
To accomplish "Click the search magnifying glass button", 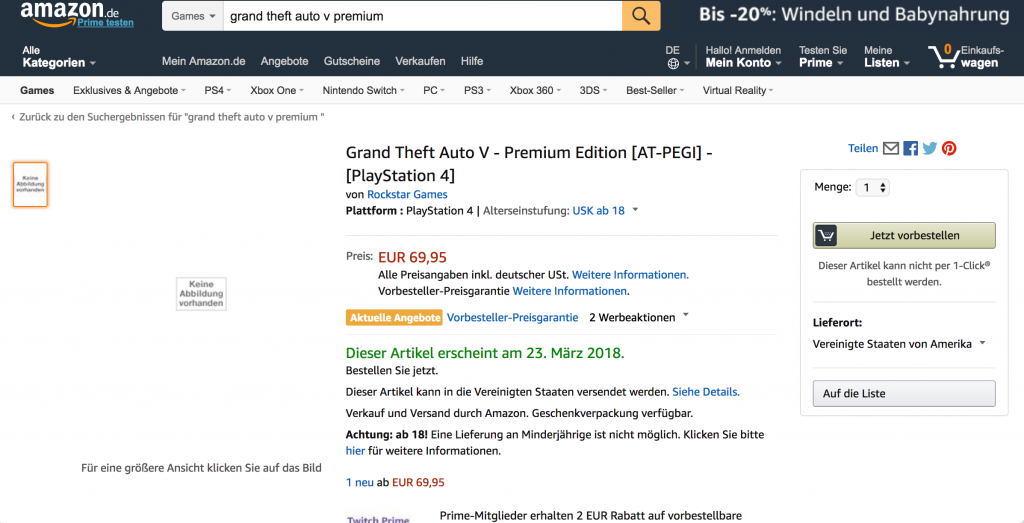I will [x=641, y=16].
